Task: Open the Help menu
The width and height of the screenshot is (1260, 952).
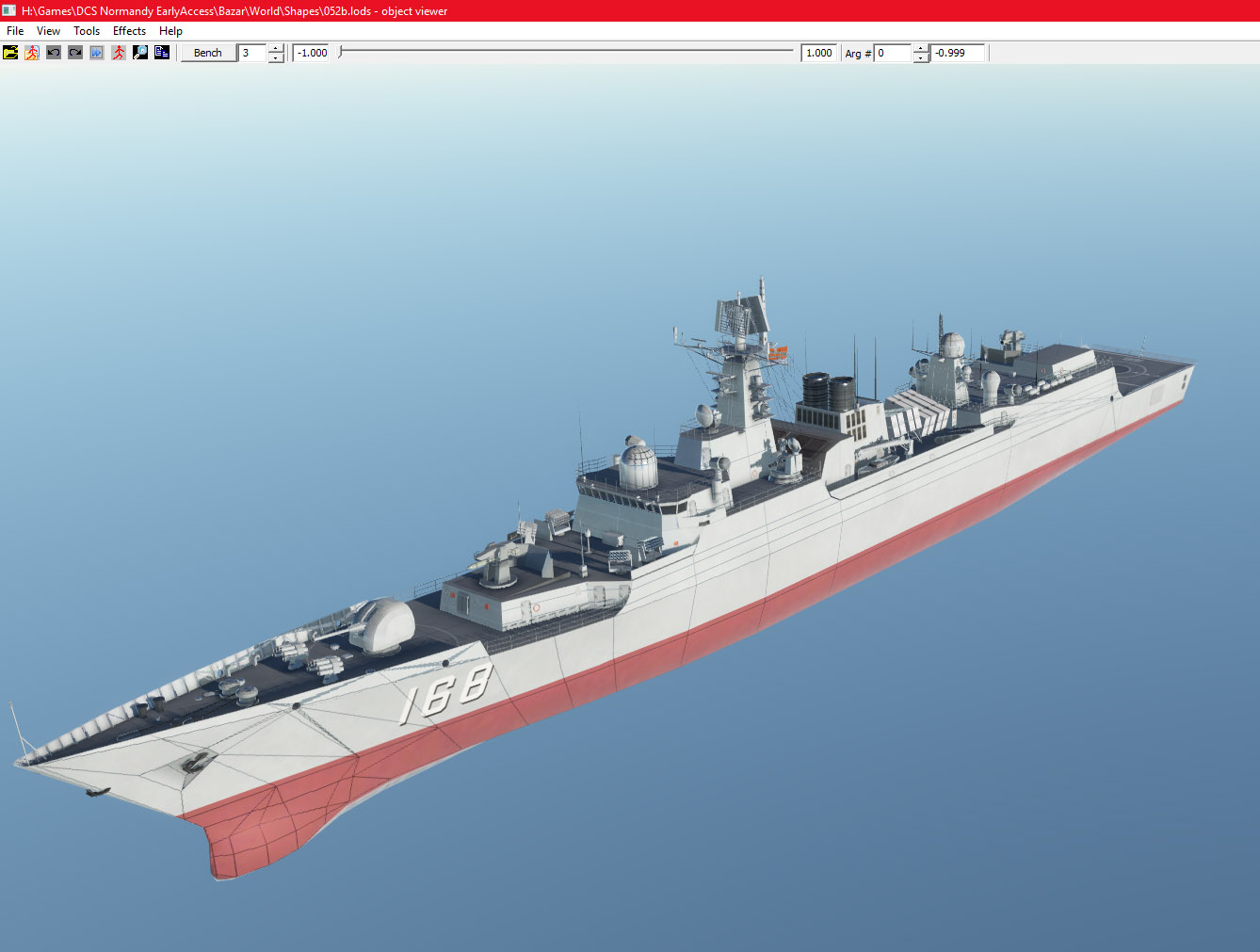Action: pos(170,31)
